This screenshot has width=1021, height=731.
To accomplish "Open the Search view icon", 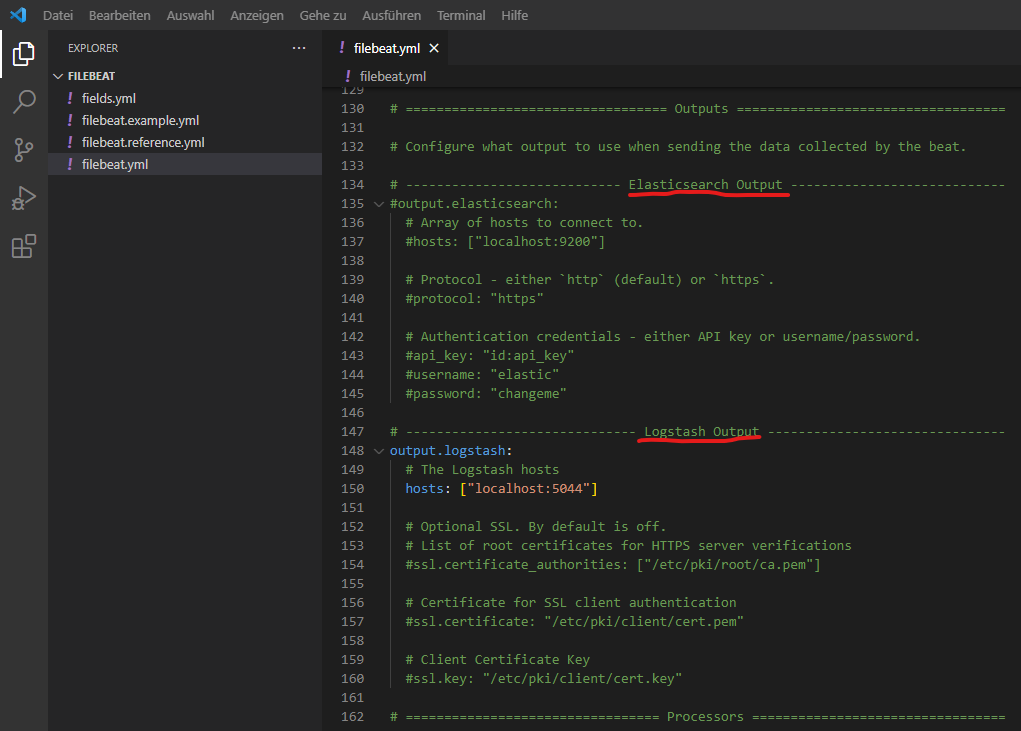I will click(x=24, y=101).
